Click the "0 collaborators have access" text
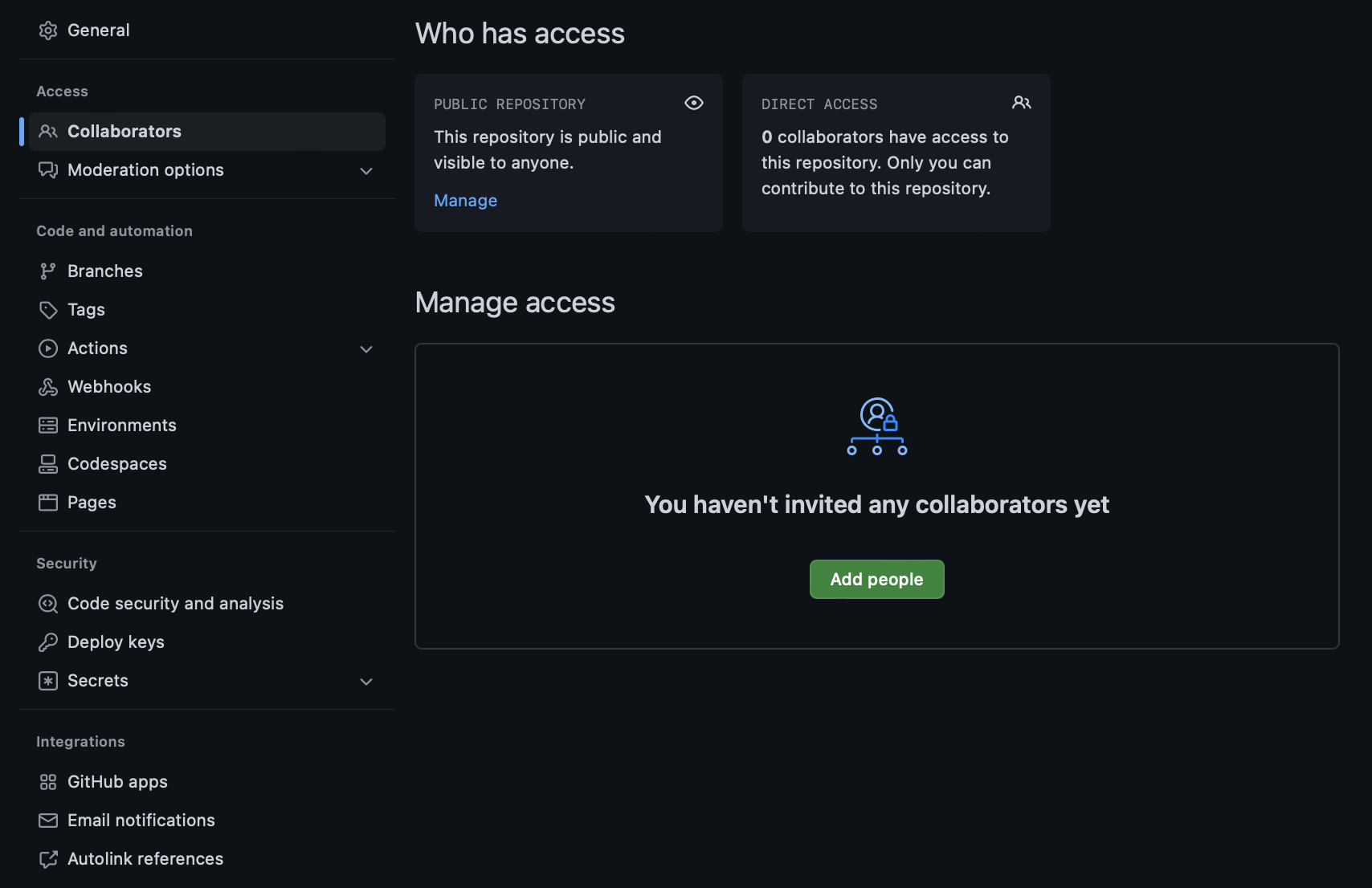 coord(884,163)
